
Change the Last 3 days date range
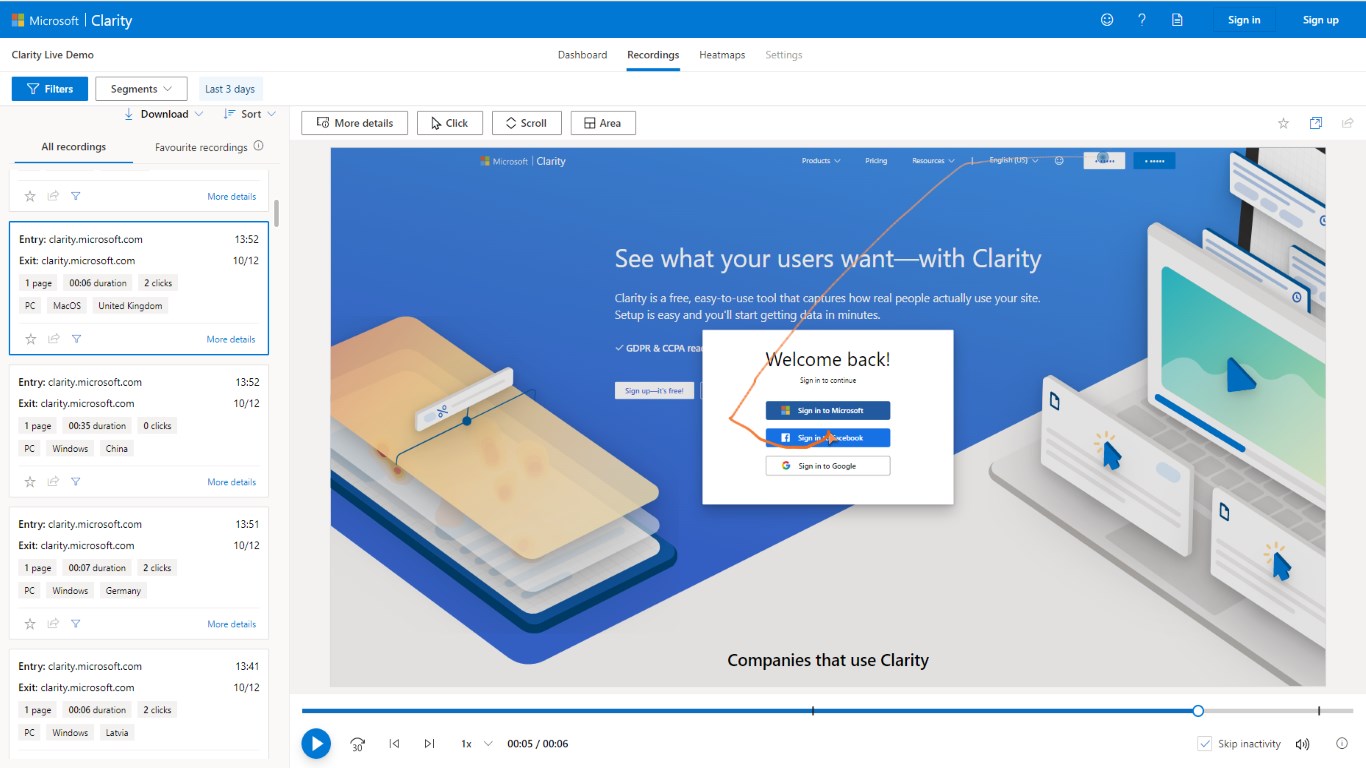[x=229, y=89]
